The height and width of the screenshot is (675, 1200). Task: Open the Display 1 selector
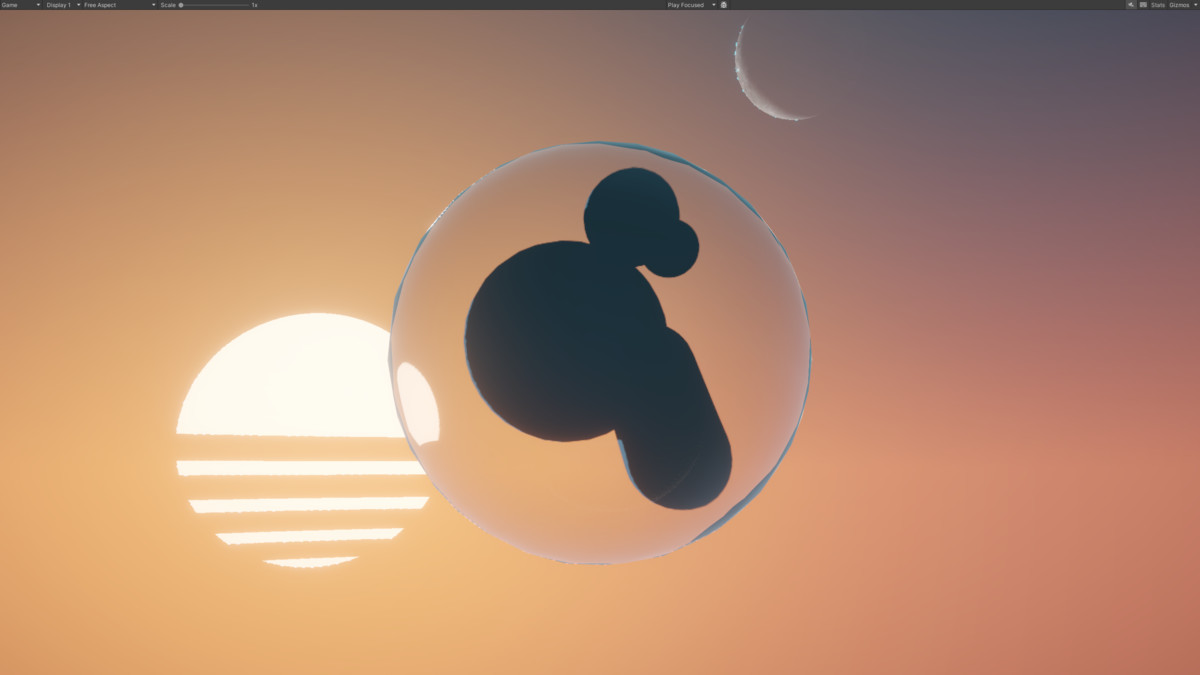[x=60, y=5]
